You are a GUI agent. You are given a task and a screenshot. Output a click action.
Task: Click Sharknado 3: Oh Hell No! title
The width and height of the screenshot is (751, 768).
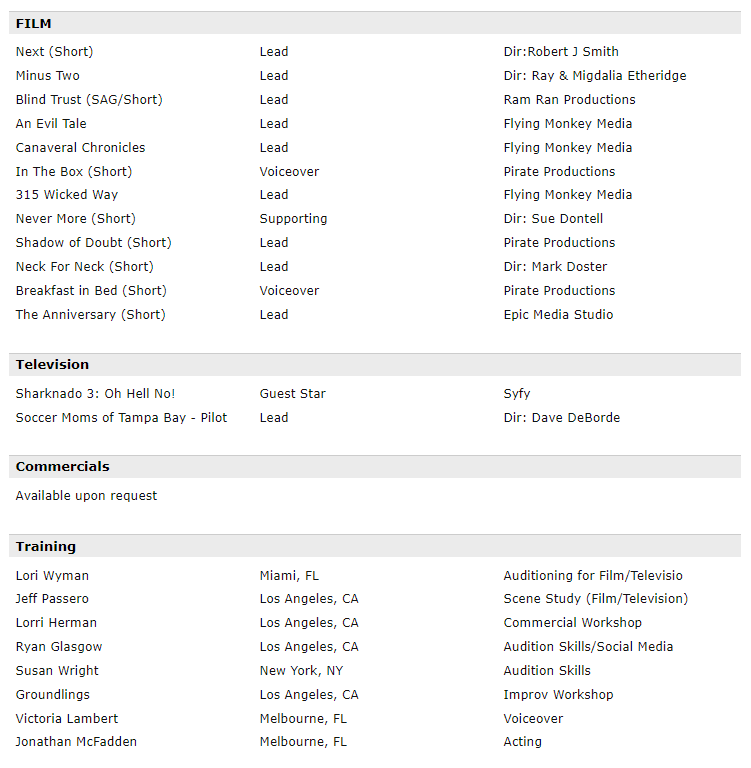pyautogui.click(x=95, y=393)
